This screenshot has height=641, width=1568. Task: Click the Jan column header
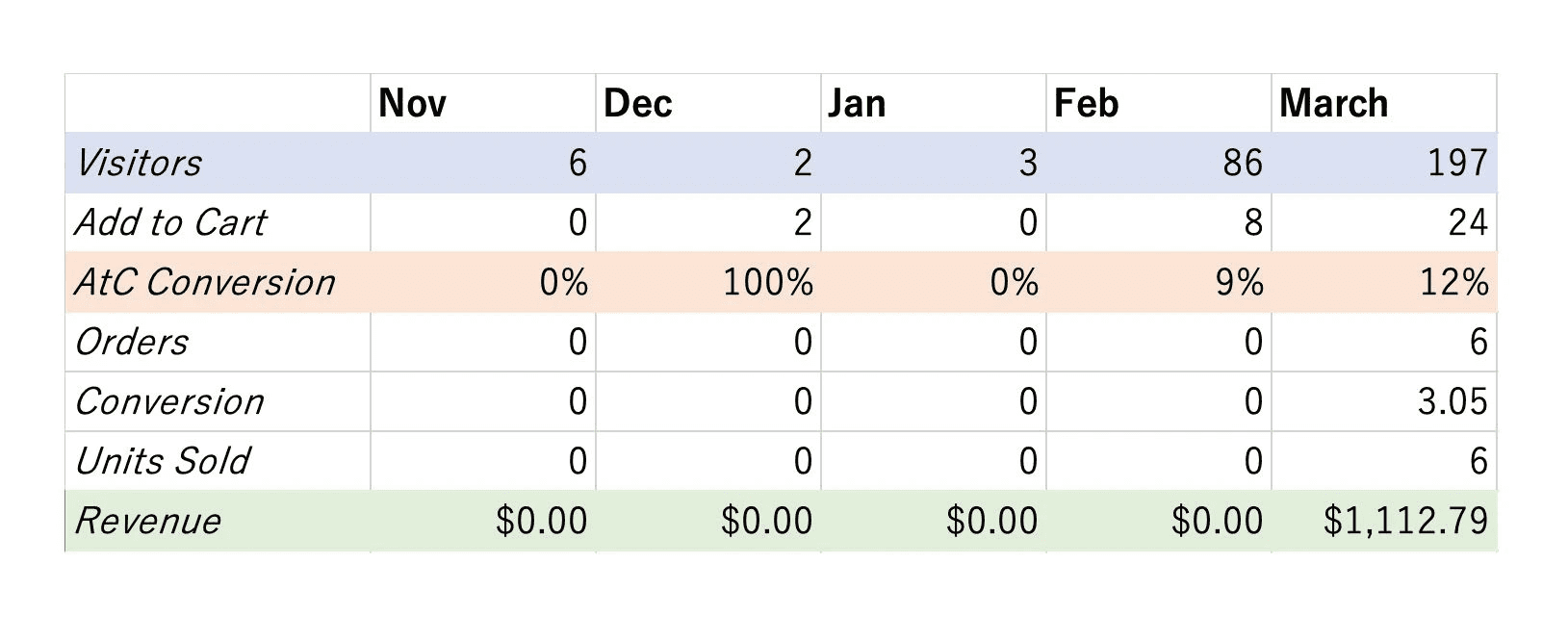click(934, 103)
